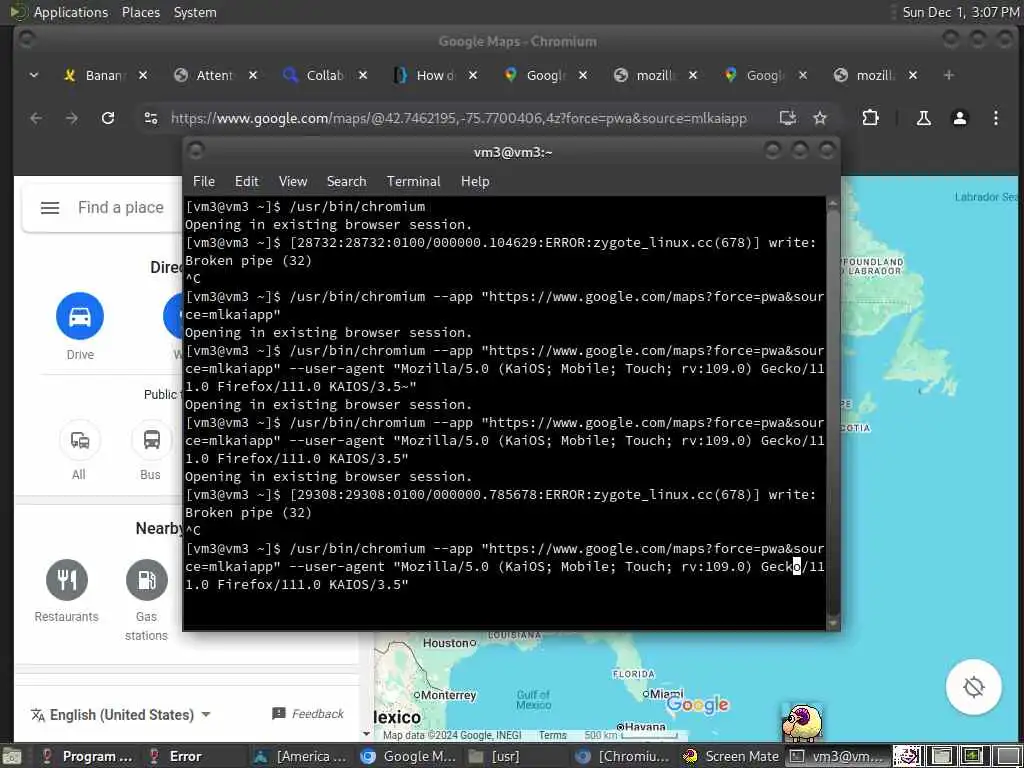Screen dimensions: 1024x768
Task: Open the terminal View menu
Action: (x=293, y=182)
